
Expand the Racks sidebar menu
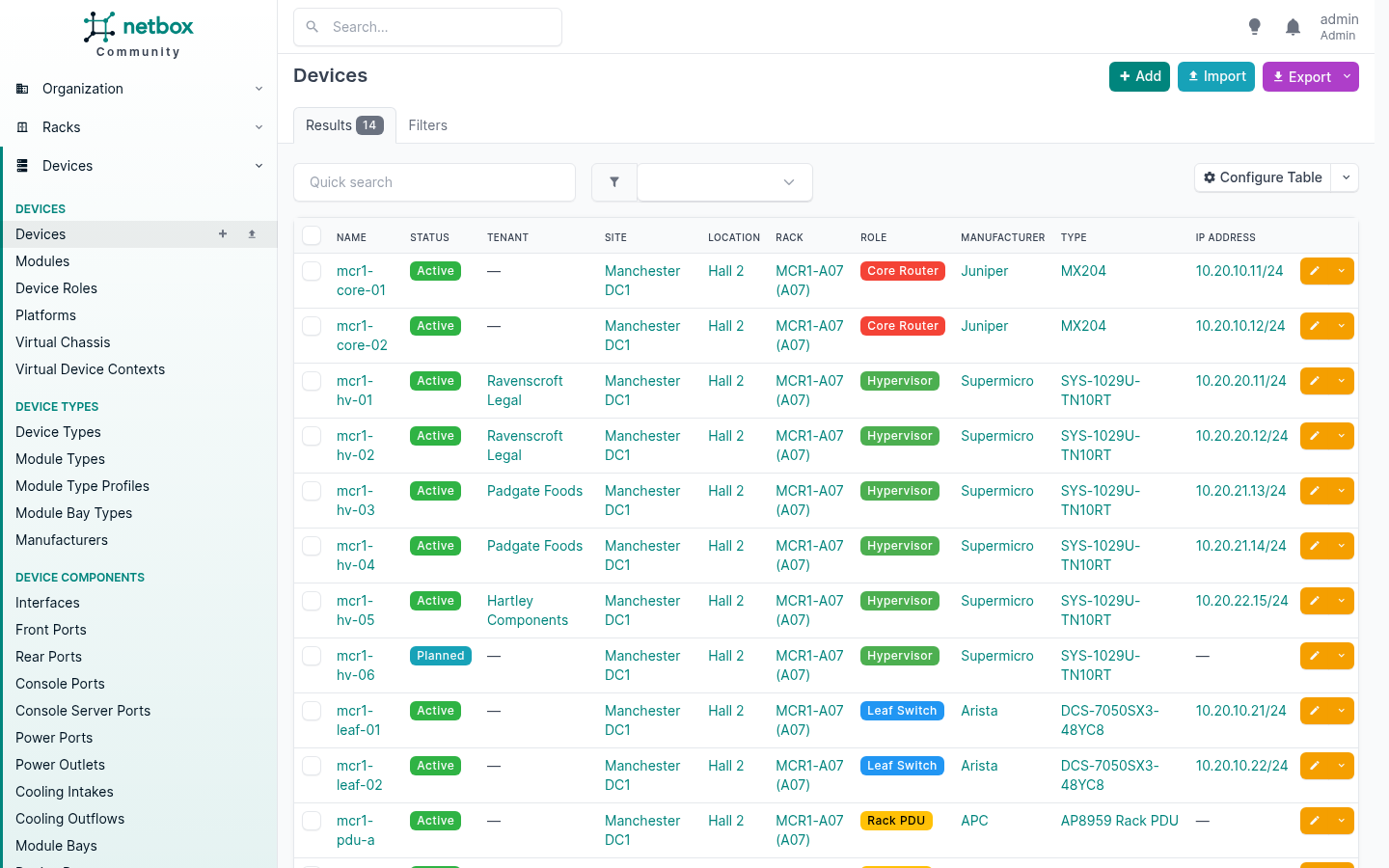pos(139,127)
